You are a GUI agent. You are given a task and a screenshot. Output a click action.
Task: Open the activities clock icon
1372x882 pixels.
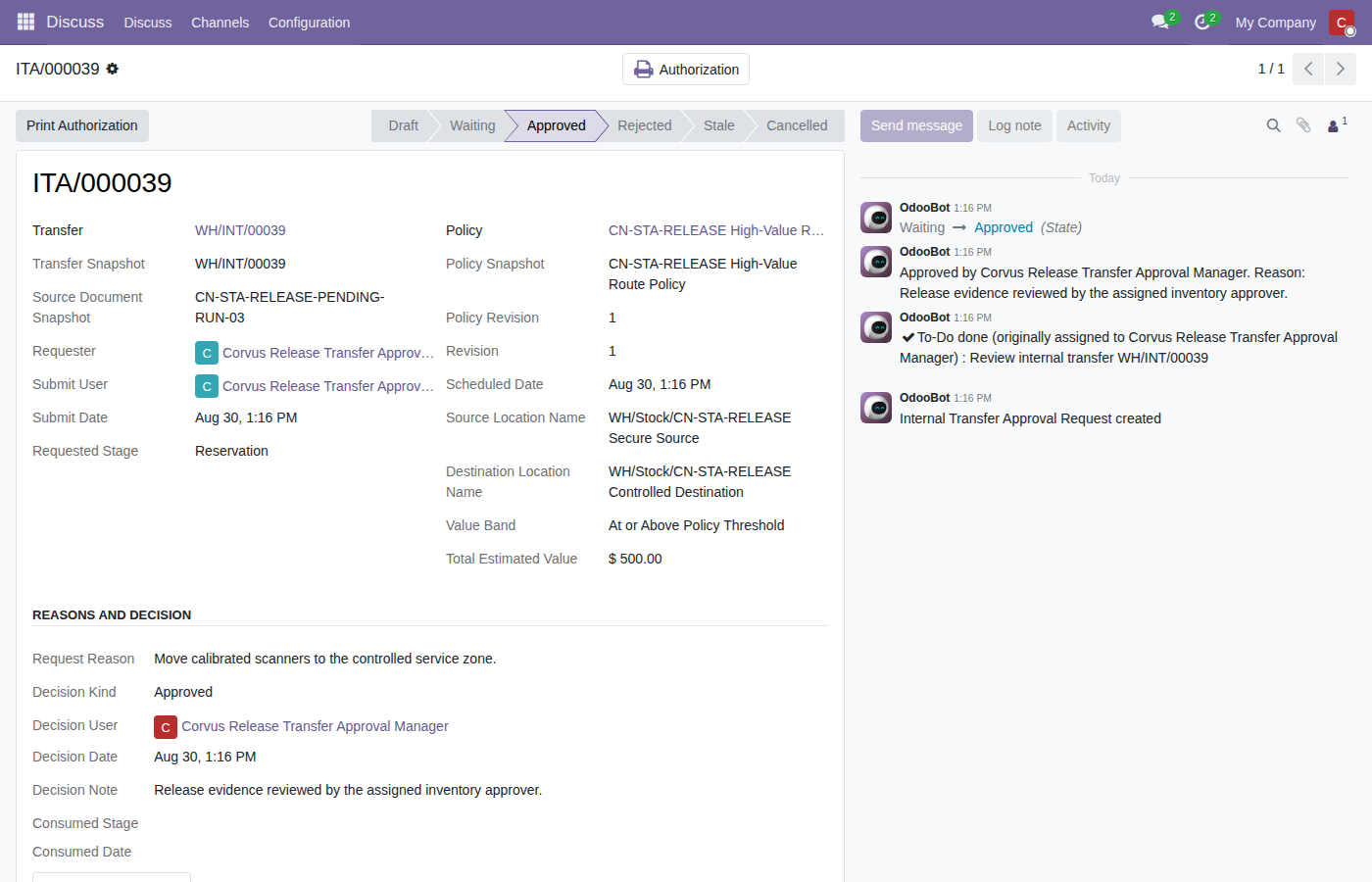(x=1202, y=22)
